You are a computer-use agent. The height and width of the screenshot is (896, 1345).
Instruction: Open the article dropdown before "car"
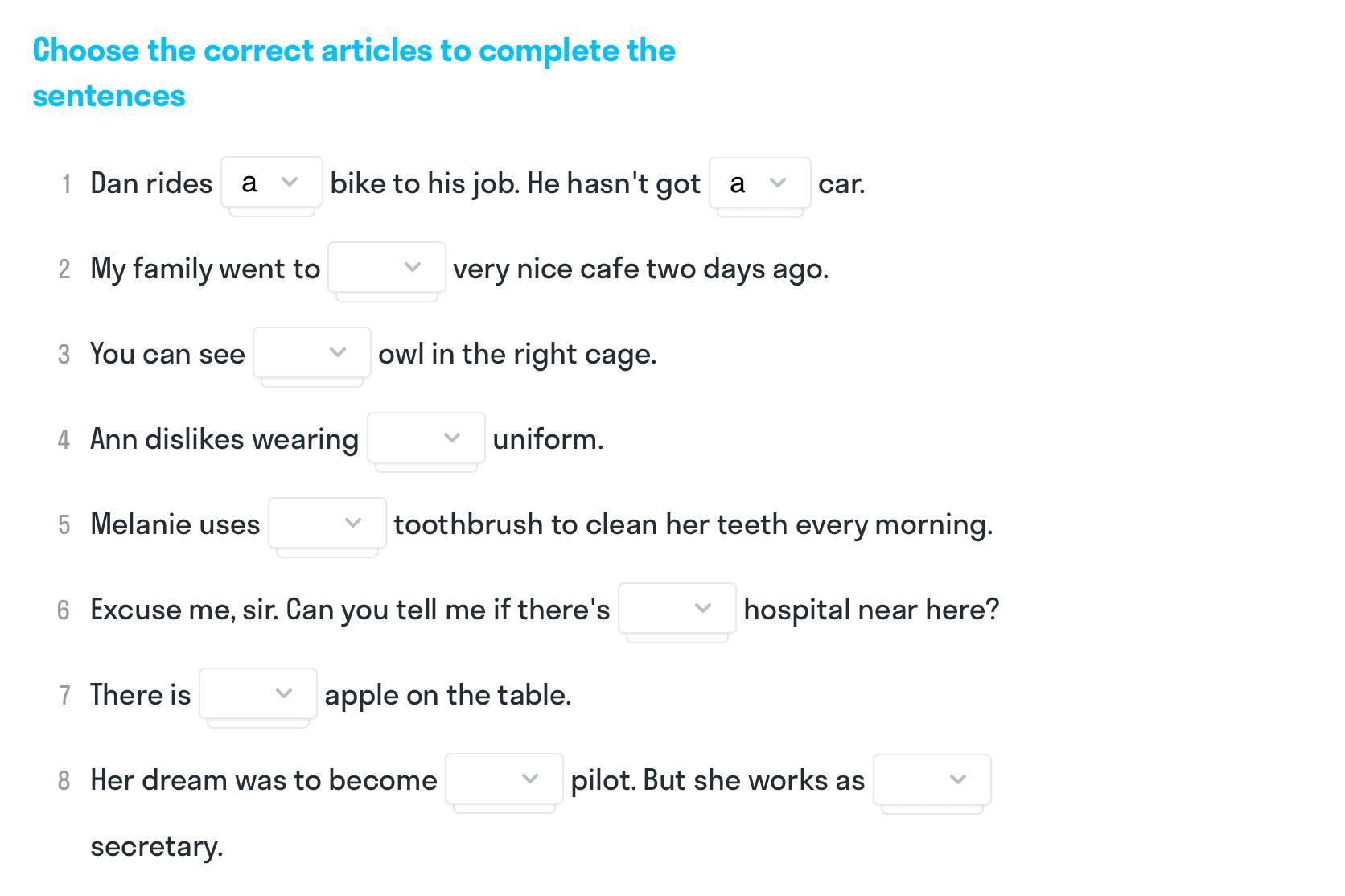[759, 183]
